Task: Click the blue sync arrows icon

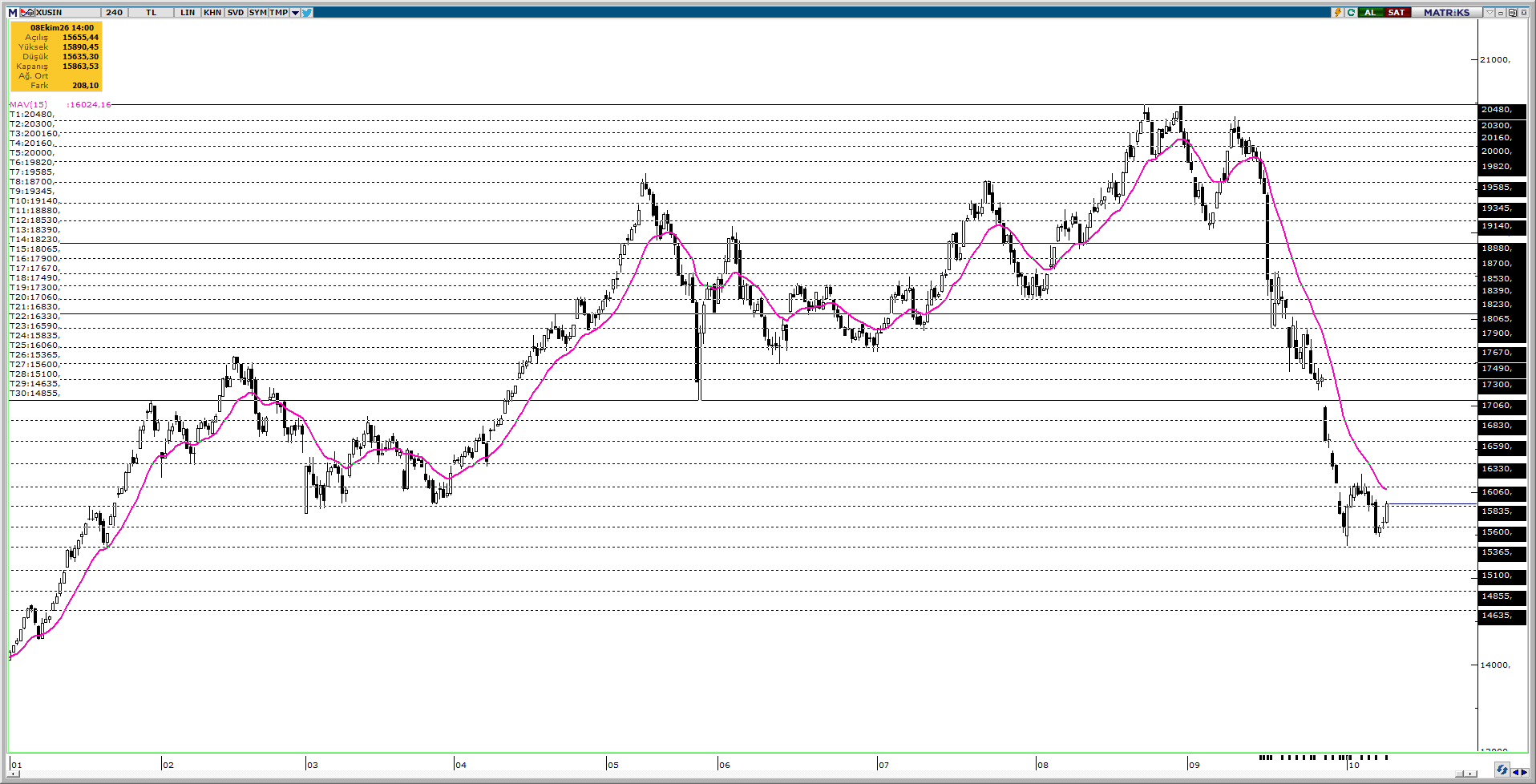Action: [1502, 770]
